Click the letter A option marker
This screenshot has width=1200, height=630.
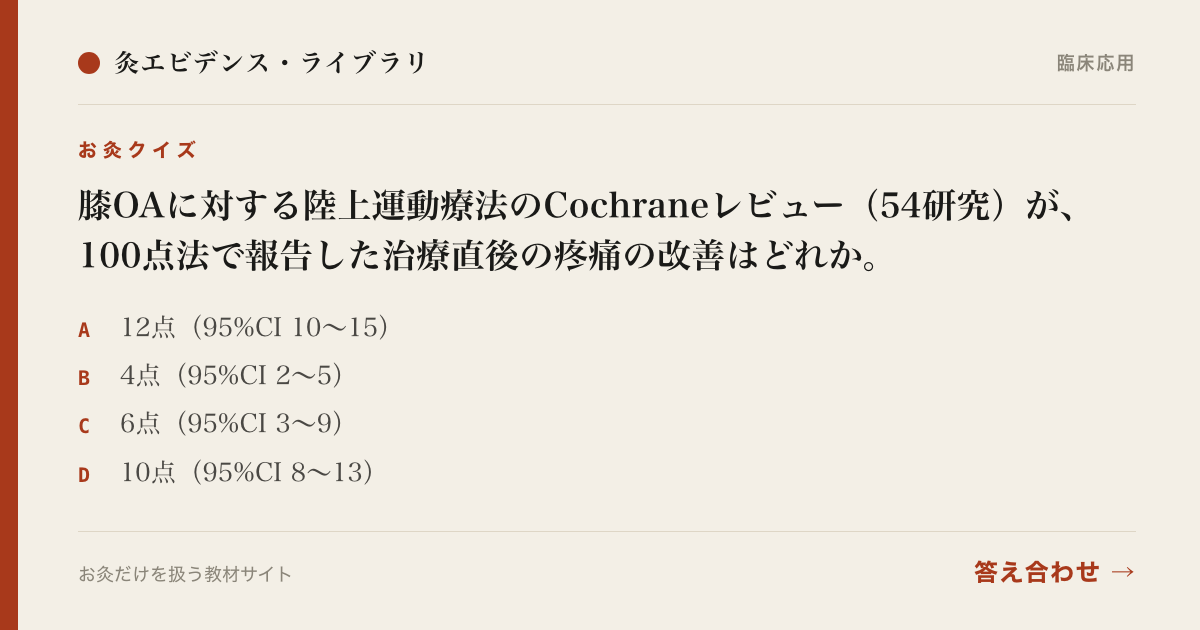[84, 330]
